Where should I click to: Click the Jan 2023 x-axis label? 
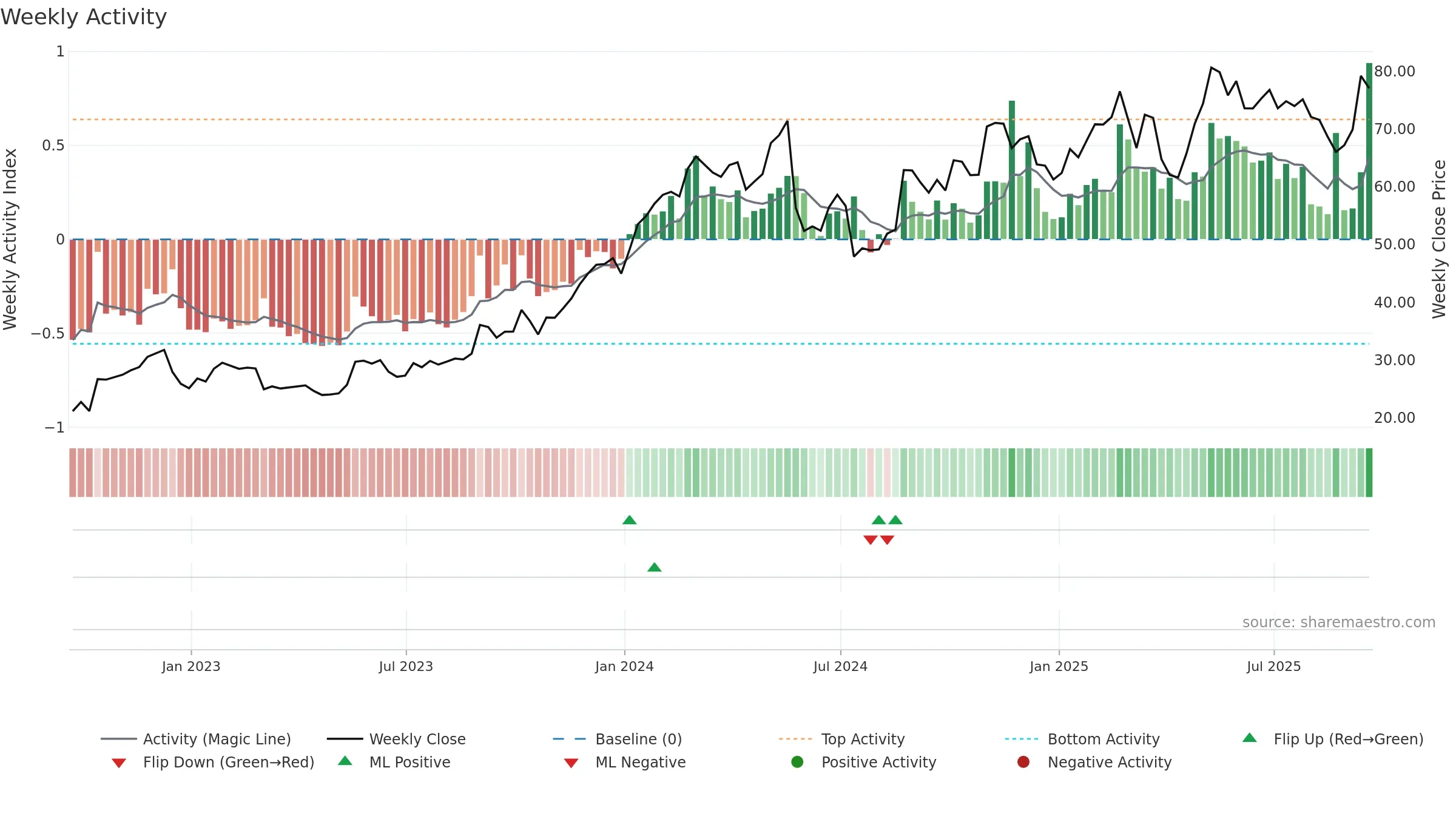click(191, 666)
